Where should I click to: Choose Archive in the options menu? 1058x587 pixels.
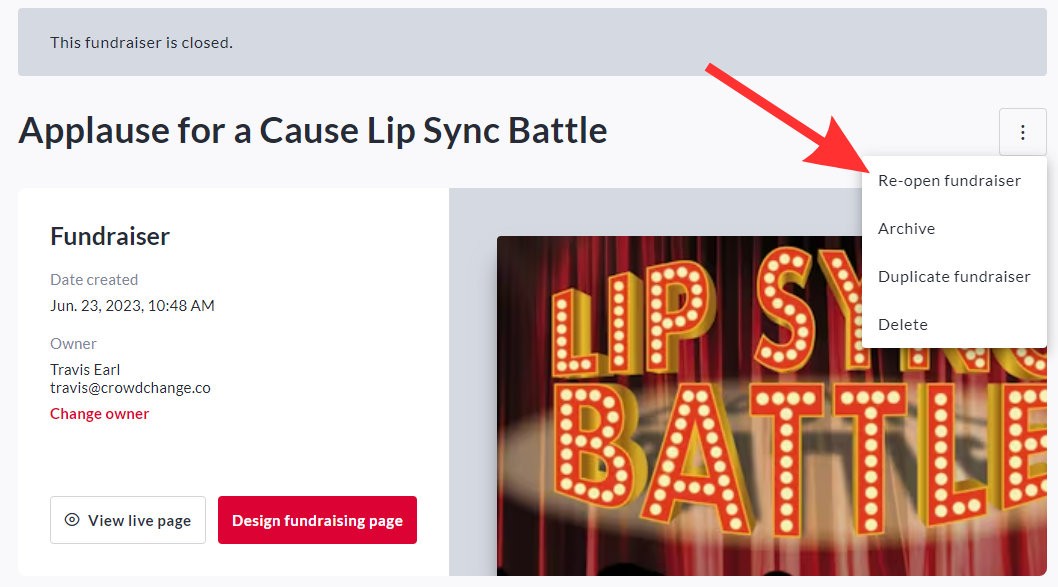coord(906,229)
